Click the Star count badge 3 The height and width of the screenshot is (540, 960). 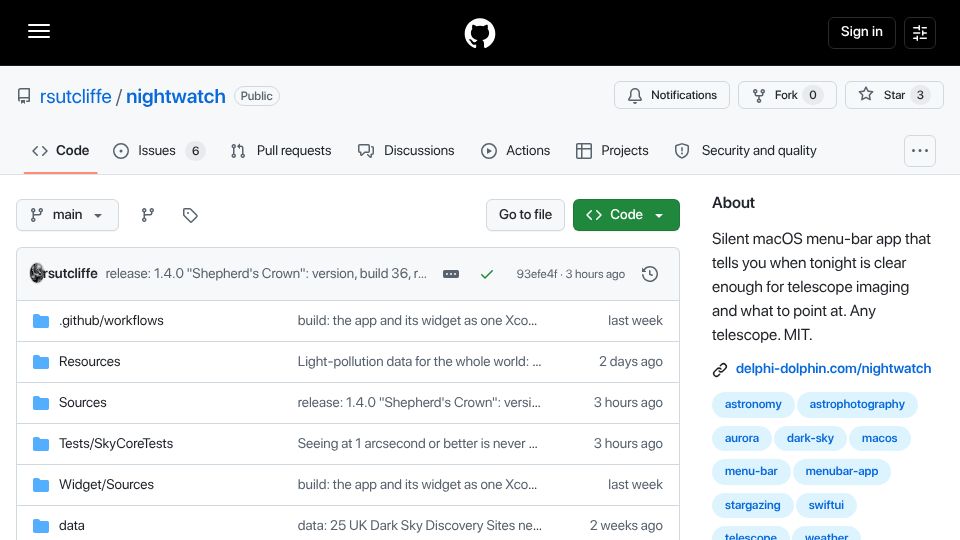click(920, 95)
